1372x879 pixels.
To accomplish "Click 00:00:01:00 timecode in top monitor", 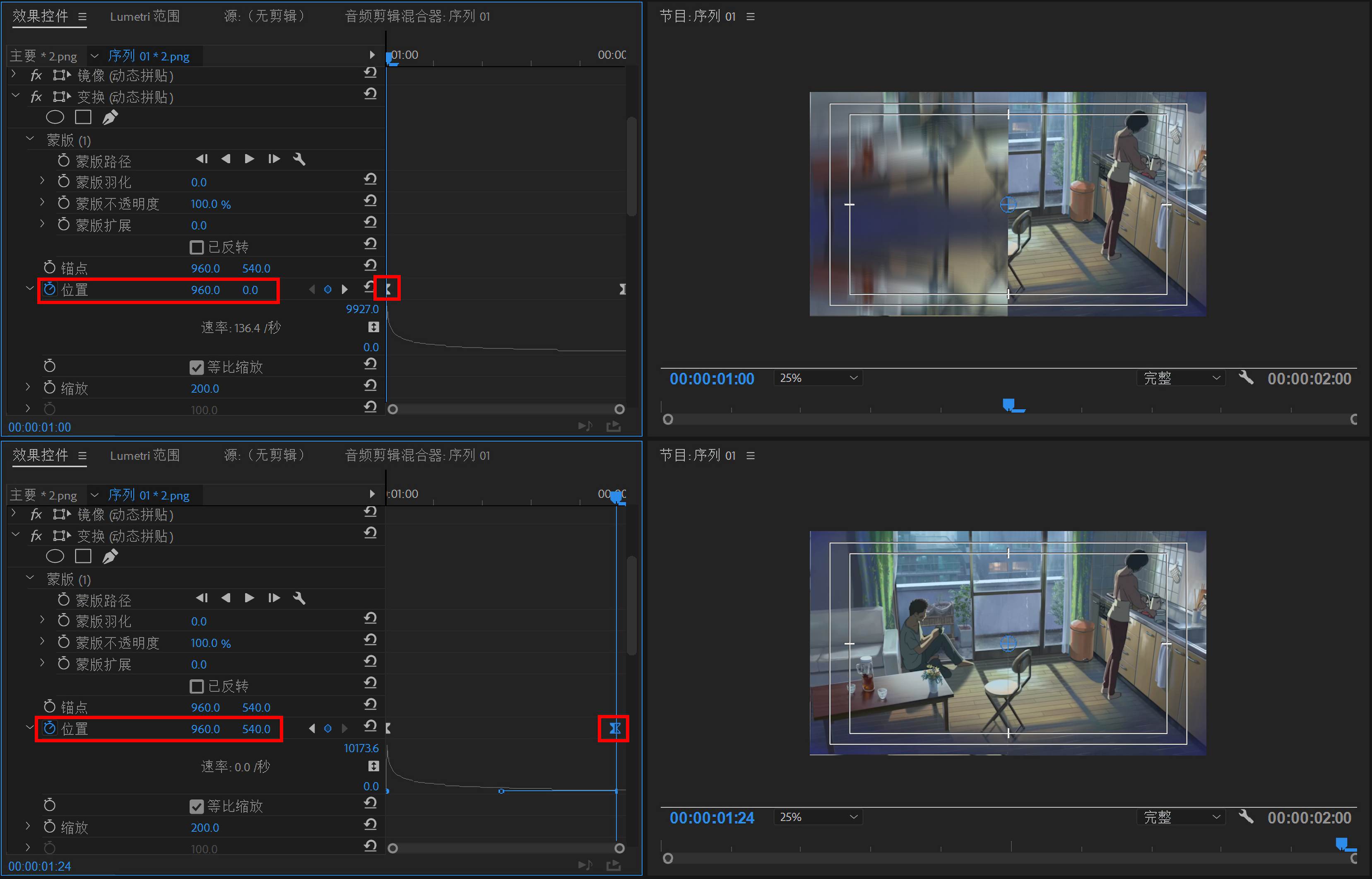I will [x=711, y=379].
